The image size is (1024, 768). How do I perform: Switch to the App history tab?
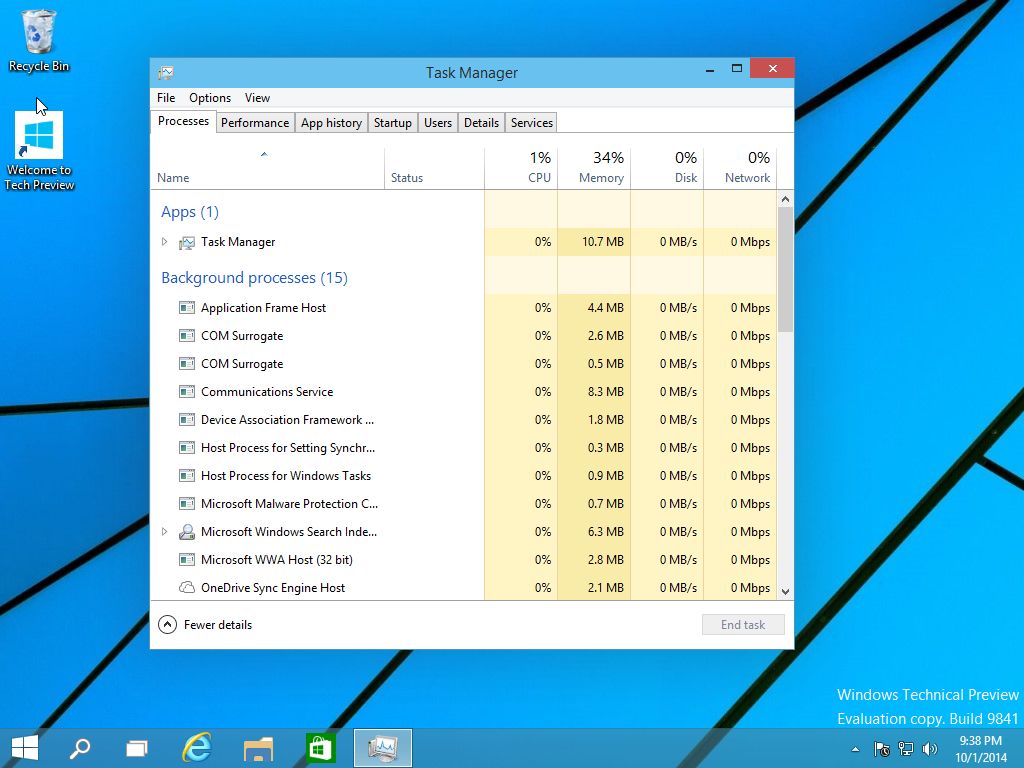click(331, 123)
